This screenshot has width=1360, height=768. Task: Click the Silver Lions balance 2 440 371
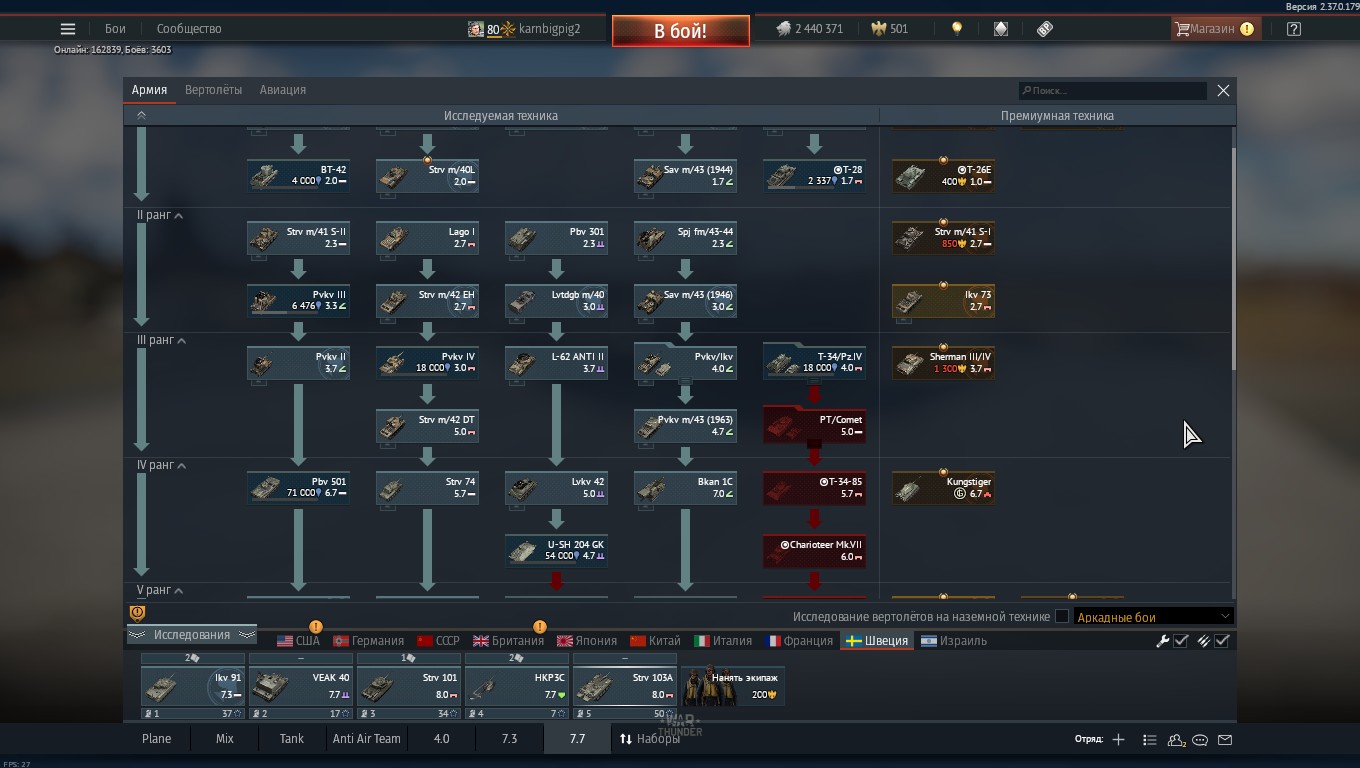(810, 29)
